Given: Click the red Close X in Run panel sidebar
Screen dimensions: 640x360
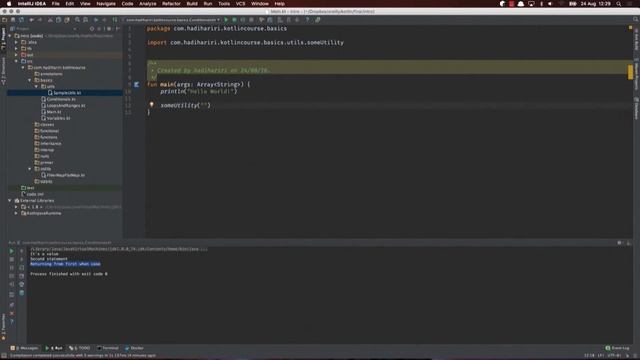Looking at the screenshot, I should 11,313.
